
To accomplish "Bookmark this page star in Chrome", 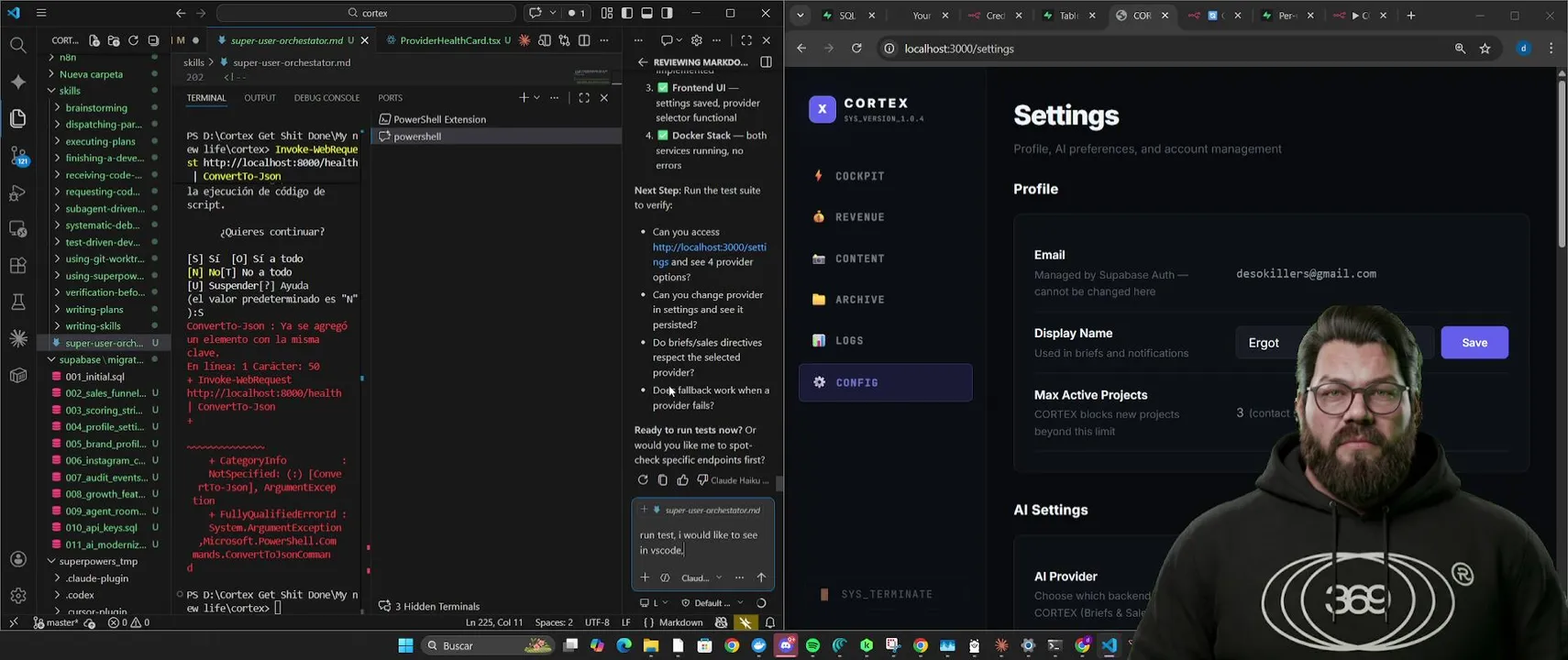I will pyautogui.click(x=1485, y=49).
